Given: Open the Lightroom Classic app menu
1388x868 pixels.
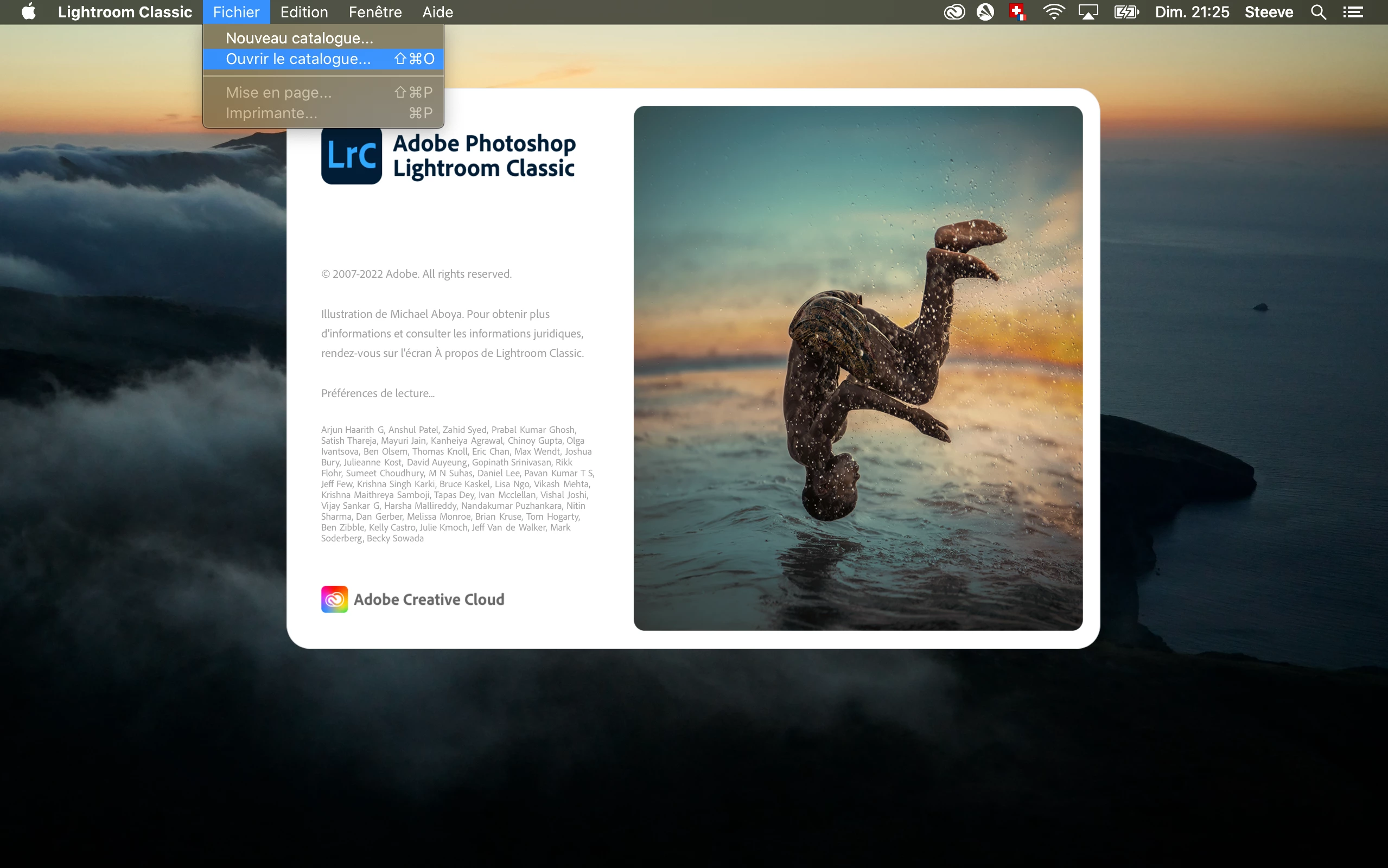Looking at the screenshot, I should [125, 12].
